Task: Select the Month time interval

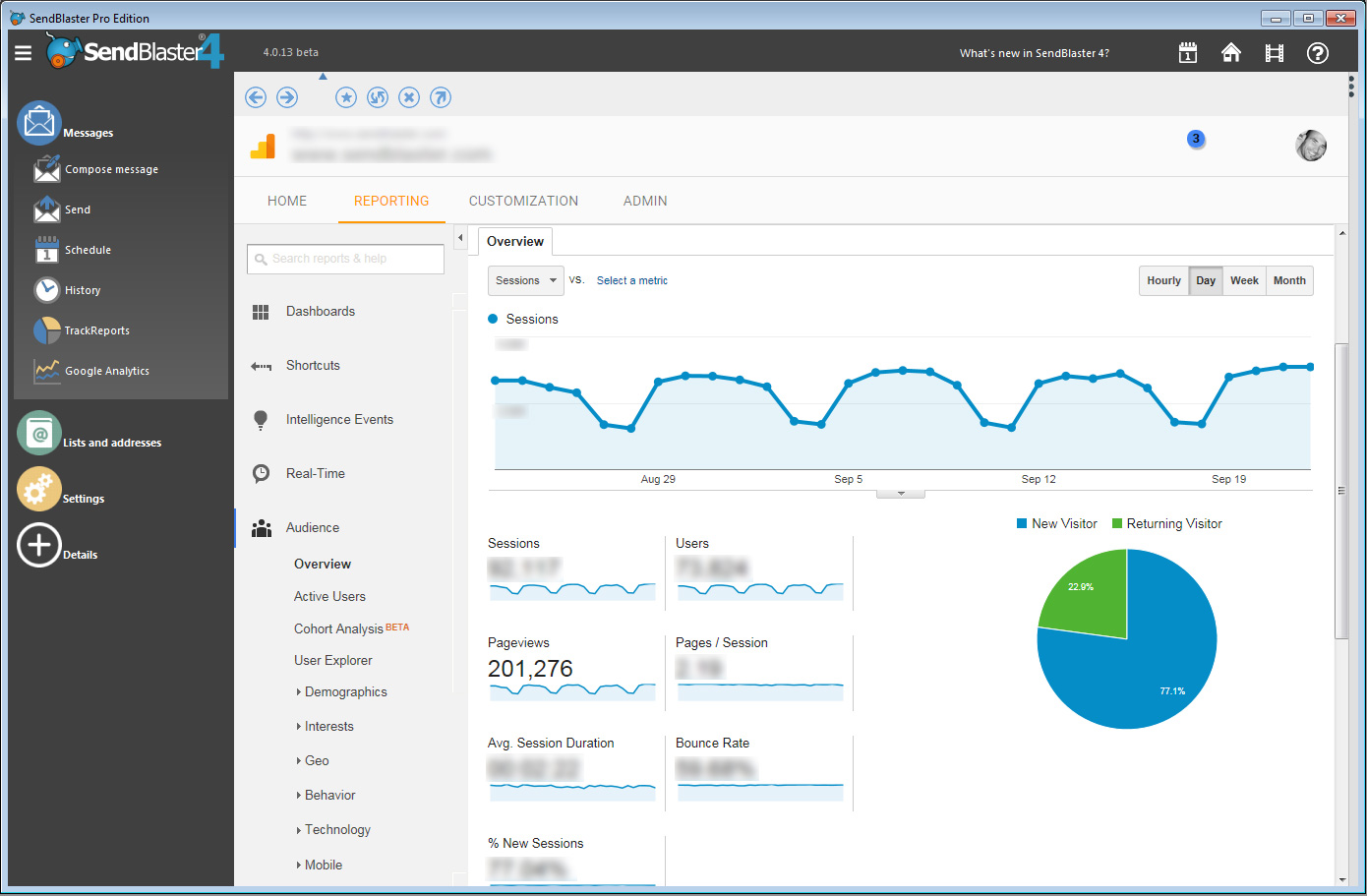Action: click(x=1289, y=281)
